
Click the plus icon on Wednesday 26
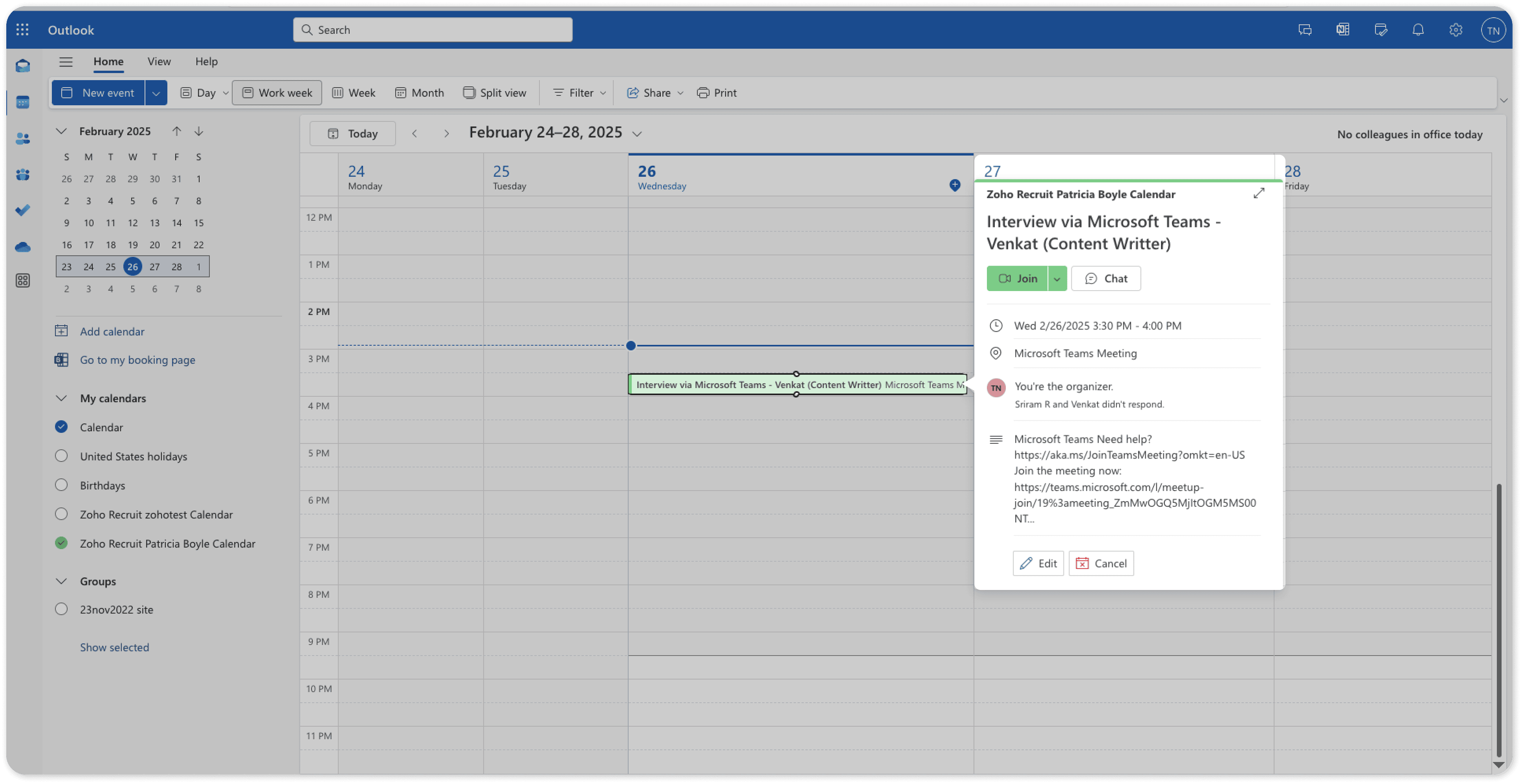click(x=954, y=185)
